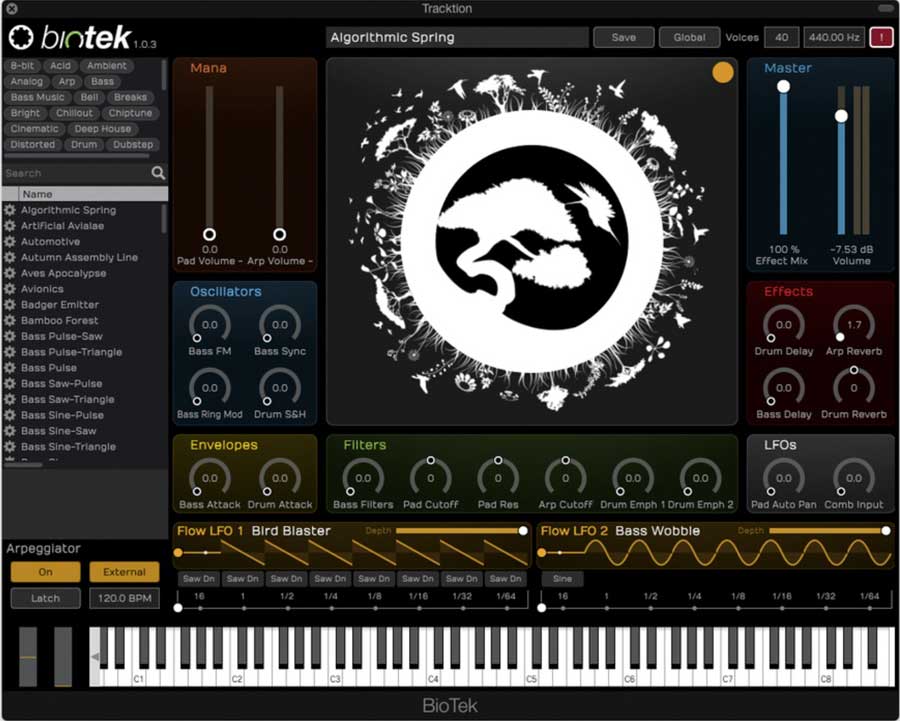Viewport: 900px width, 721px height.
Task: Toggle the Cinematic category tag
Action: [34, 129]
